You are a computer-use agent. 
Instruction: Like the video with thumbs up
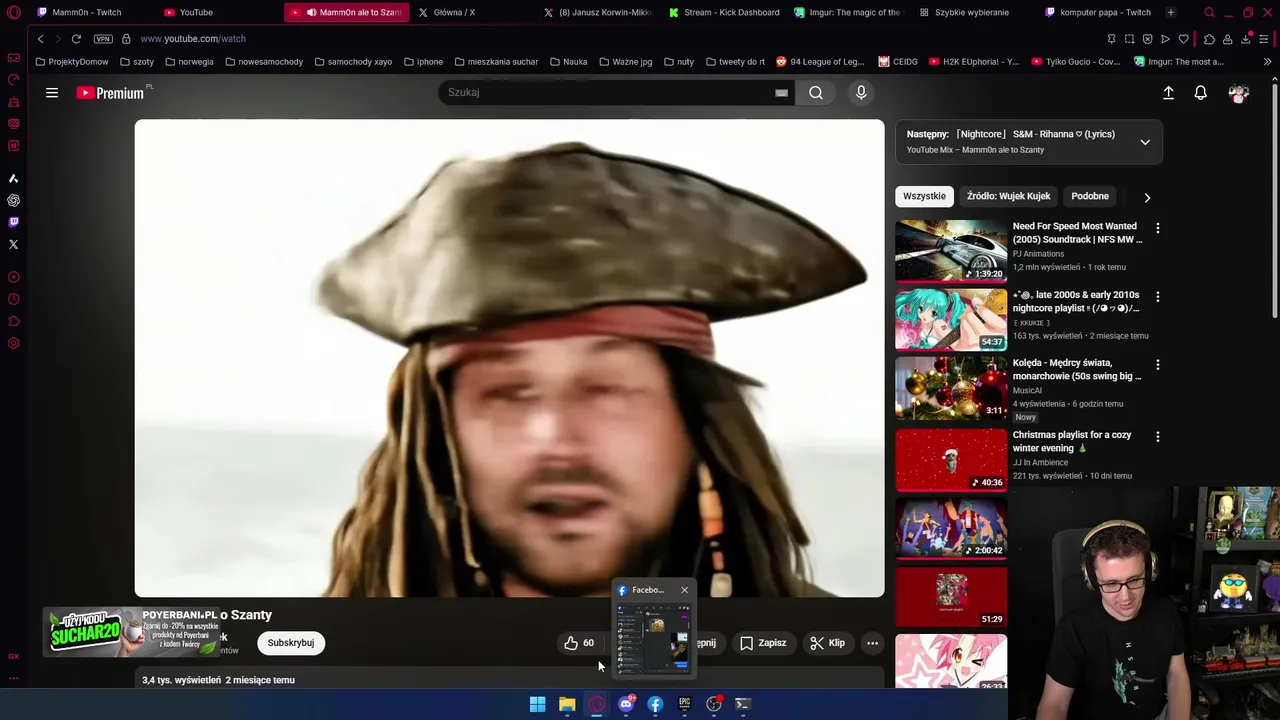point(580,643)
